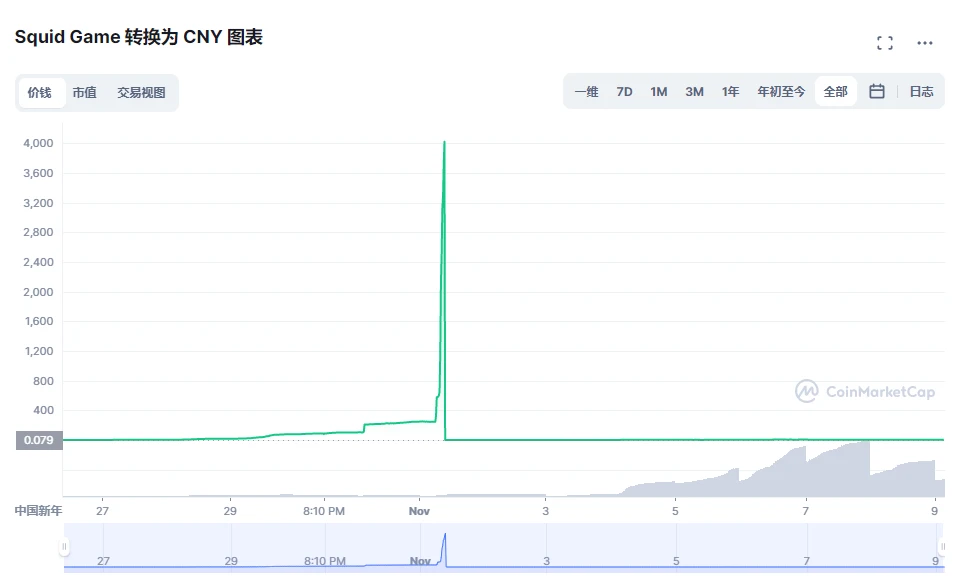Click the right range navigator handle
The height and width of the screenshot is (581, 960).
click(942, 546)
